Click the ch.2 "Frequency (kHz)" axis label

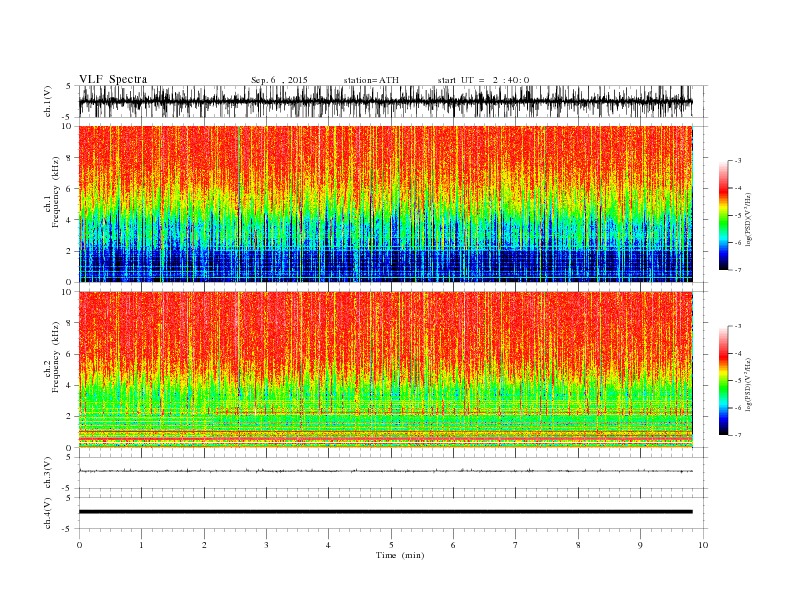click(56, 356)
